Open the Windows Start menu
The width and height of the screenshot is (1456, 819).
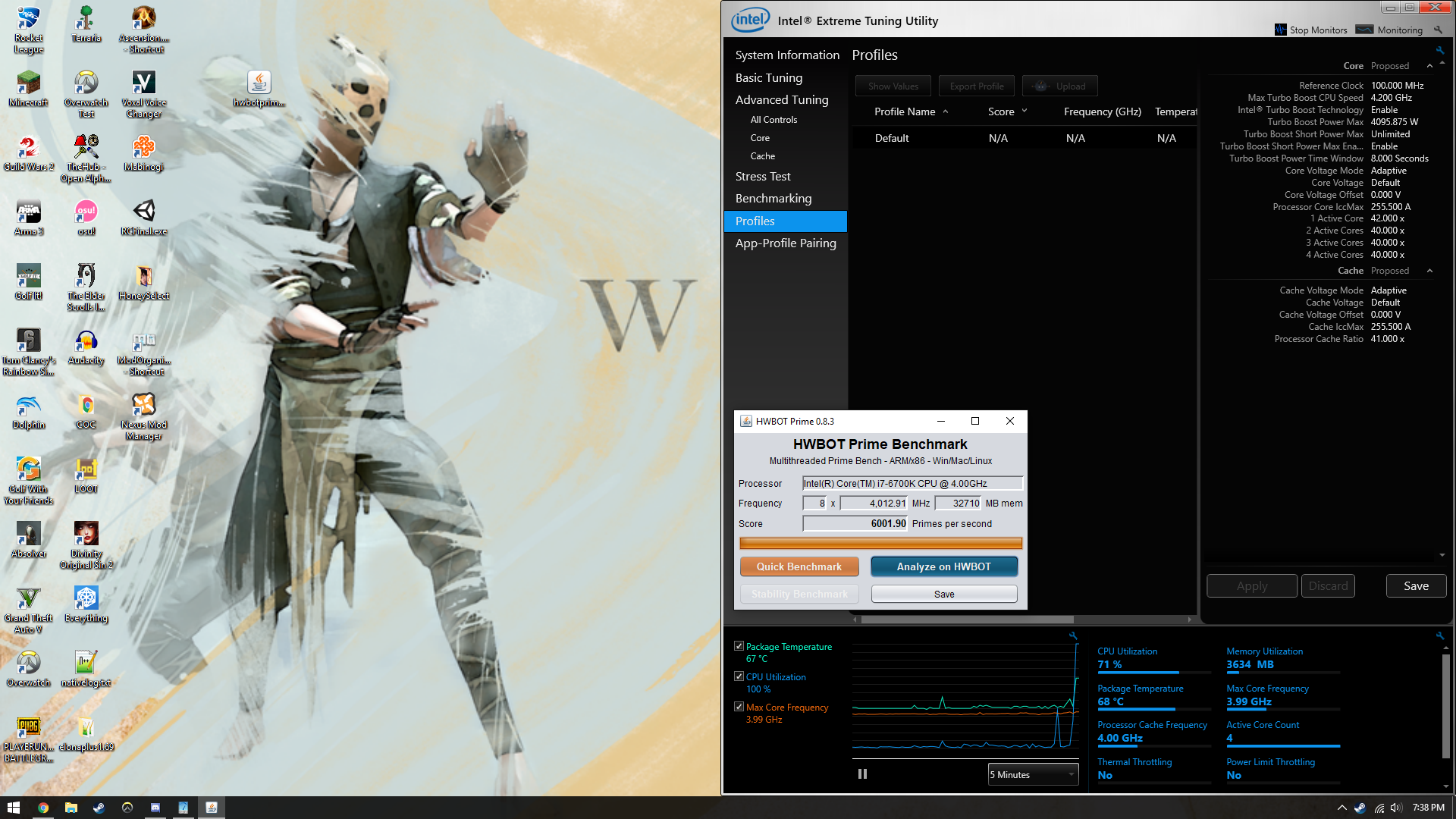pos(14,808)
